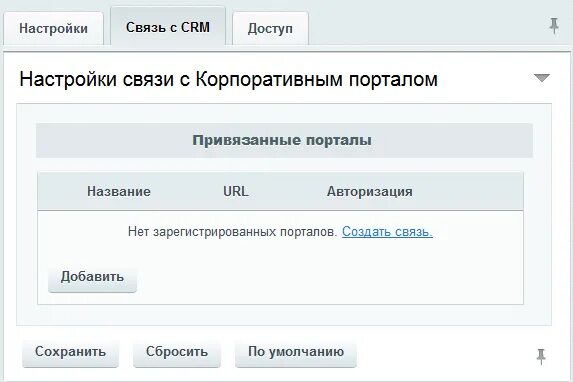Image resolution: width=573 pixels, height=382 pixels.
Task: Click the empty header cell left of Название
Action: (60, 191)
